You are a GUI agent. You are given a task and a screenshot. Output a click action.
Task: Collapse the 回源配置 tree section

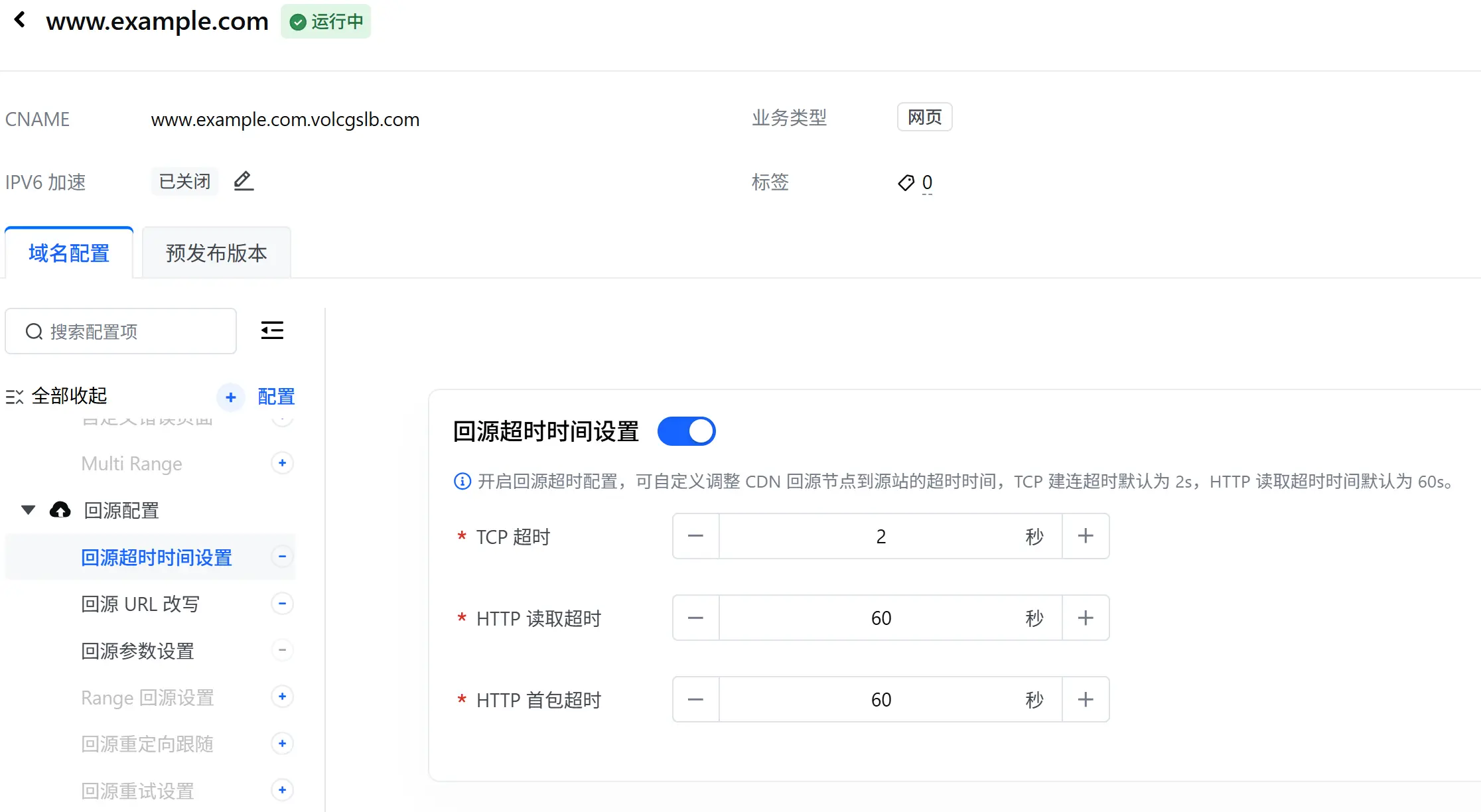coord(28,510)
